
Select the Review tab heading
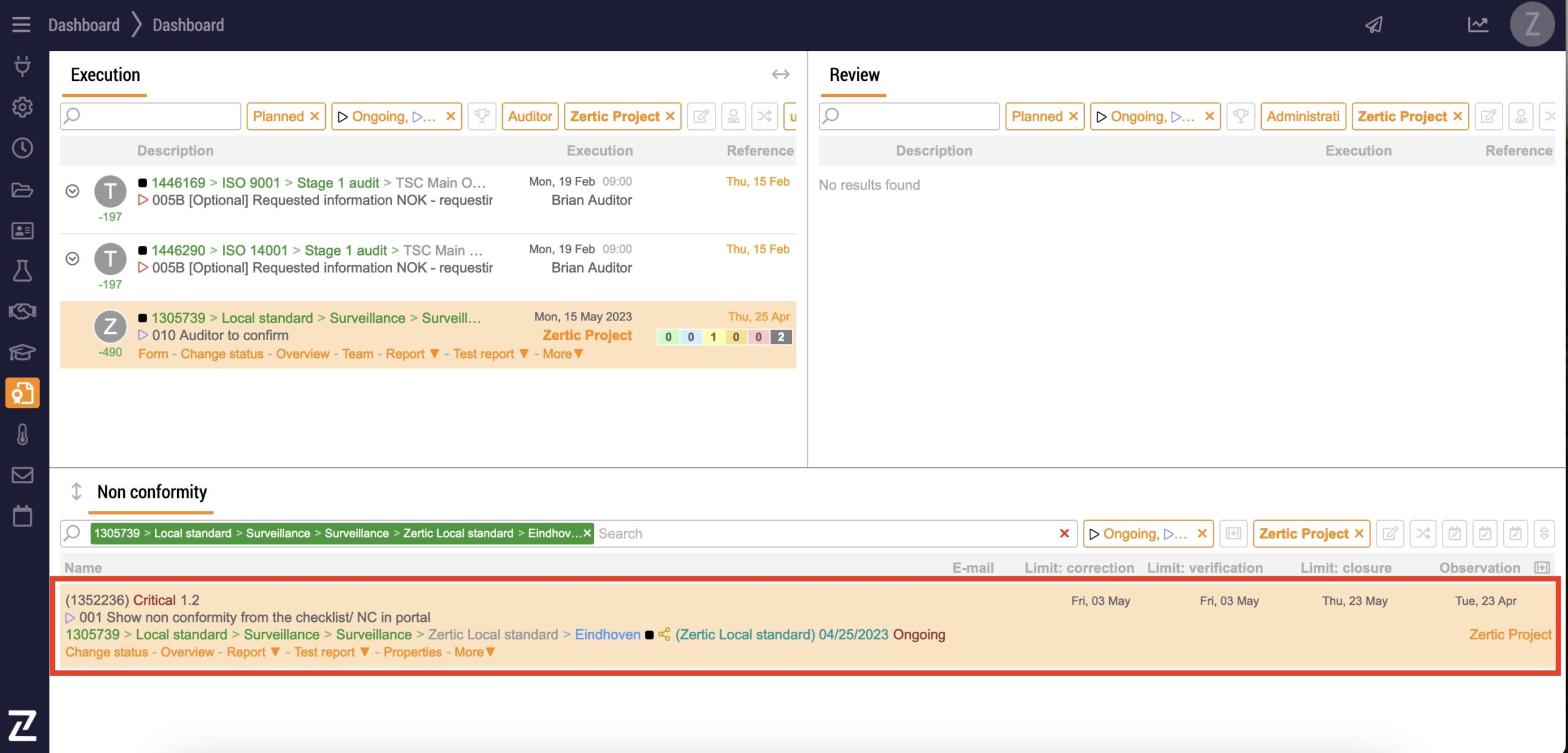coord(854,75)
